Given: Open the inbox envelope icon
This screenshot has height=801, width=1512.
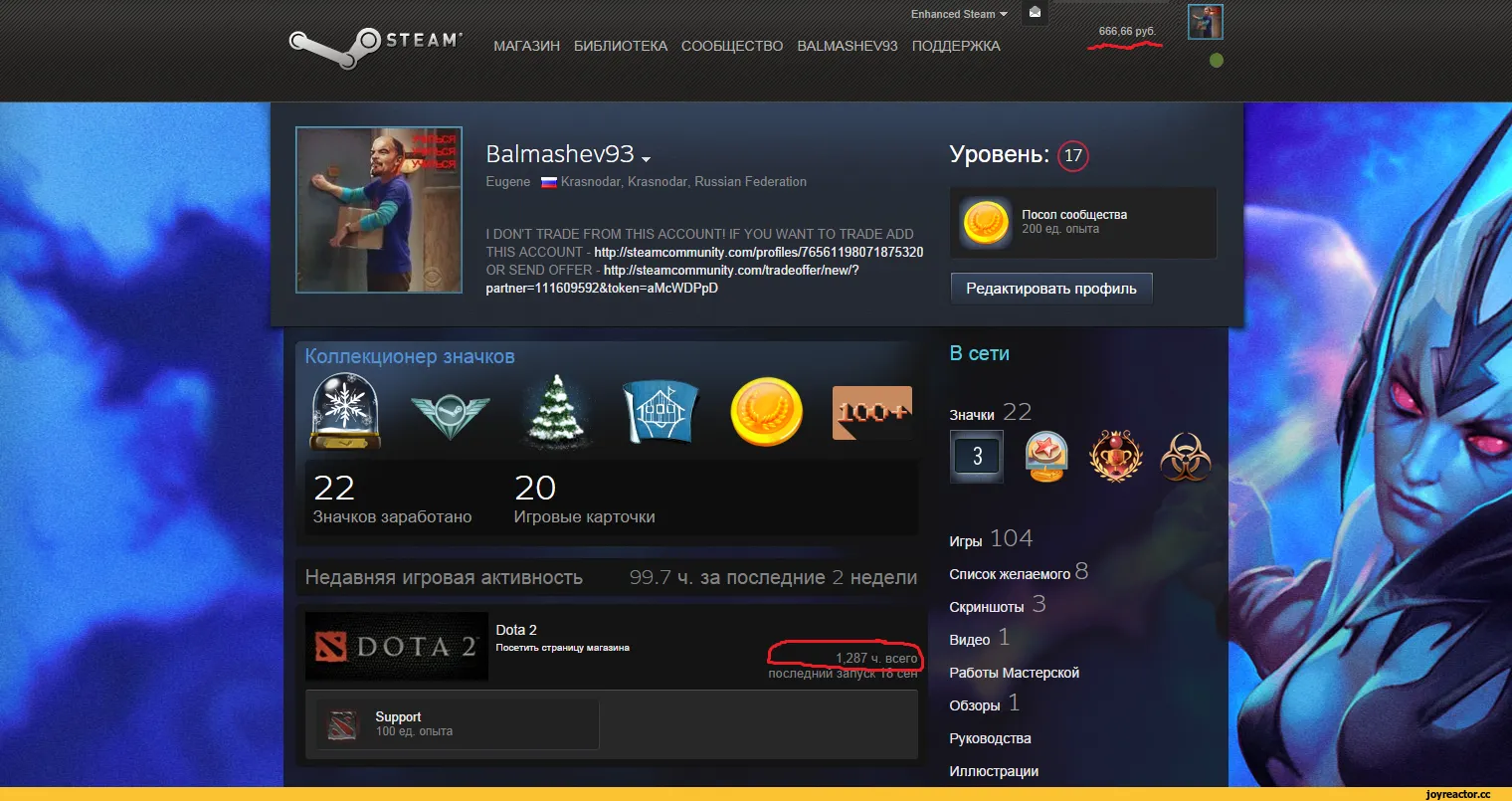Looking at the screenshot, I should 1035,13.
